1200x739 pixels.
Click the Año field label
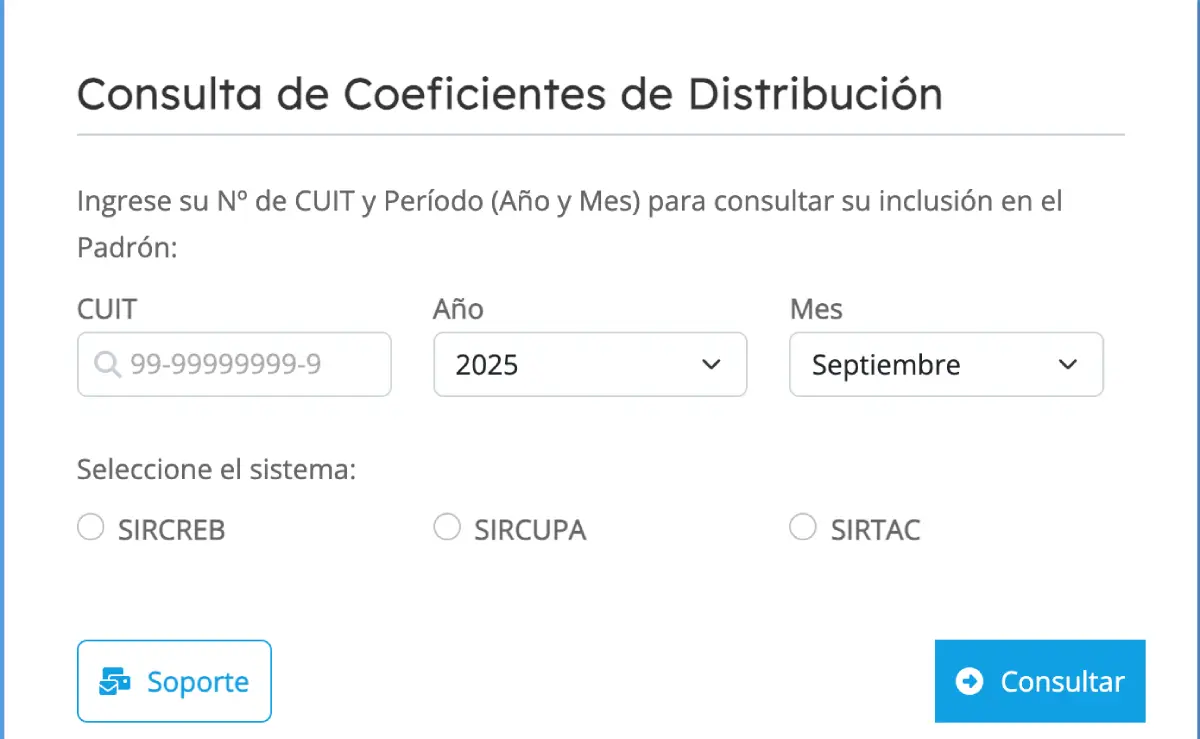(x=458, y=309)
